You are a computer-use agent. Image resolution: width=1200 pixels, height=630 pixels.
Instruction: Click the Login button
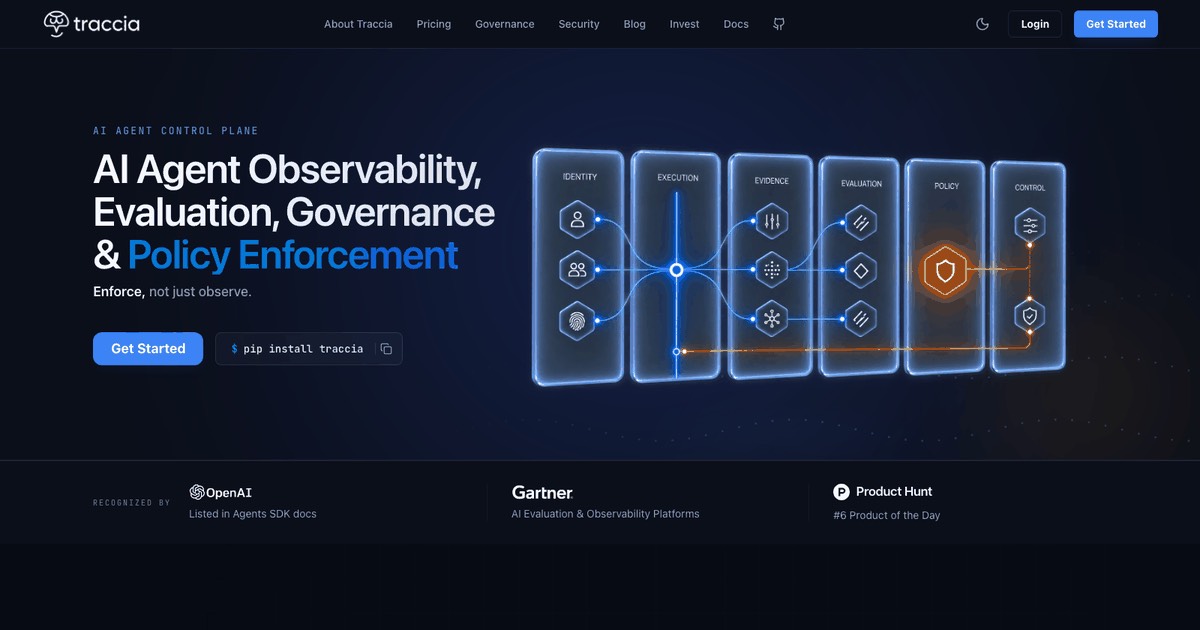click(x=1035, y=24)
